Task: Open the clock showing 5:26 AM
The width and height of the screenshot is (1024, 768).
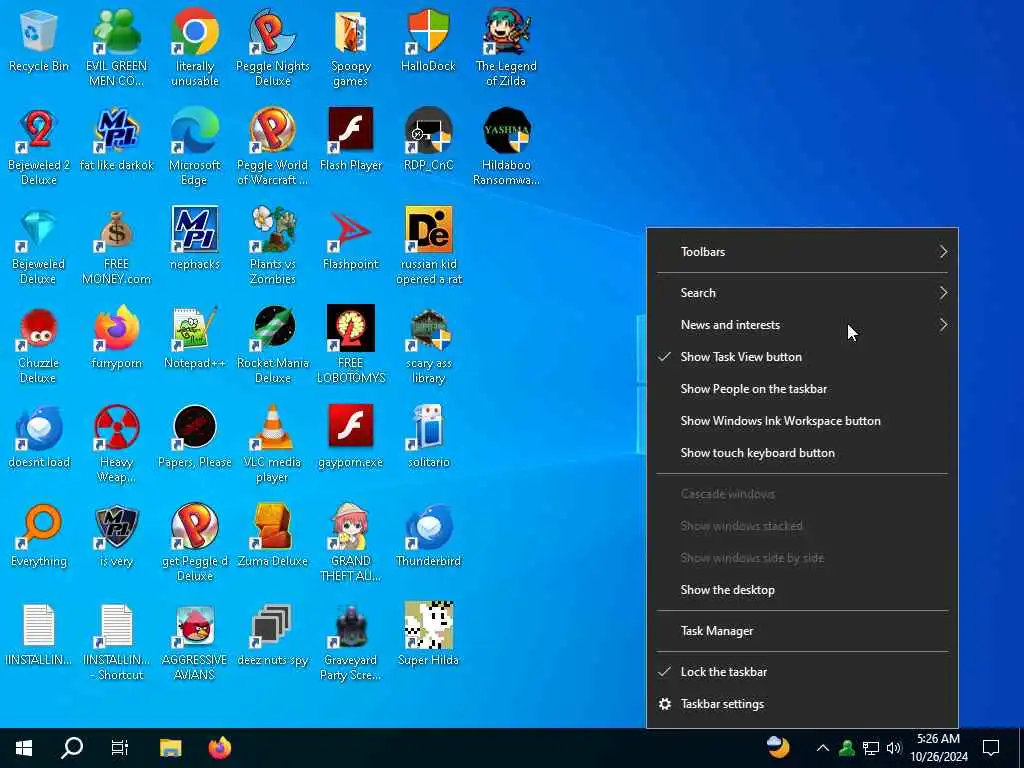Action: point(938,748)
